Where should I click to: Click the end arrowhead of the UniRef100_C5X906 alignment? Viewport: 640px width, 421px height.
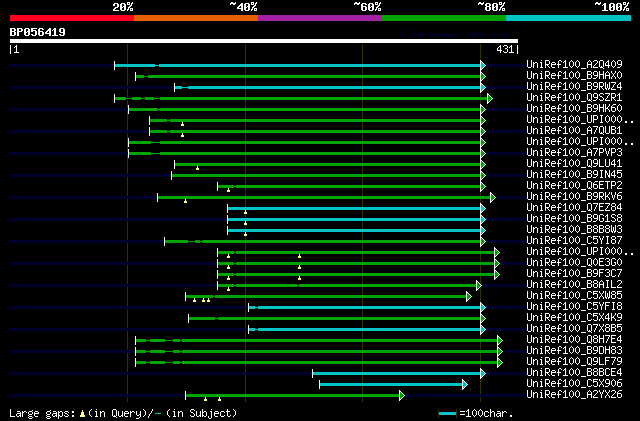(464, 385)
